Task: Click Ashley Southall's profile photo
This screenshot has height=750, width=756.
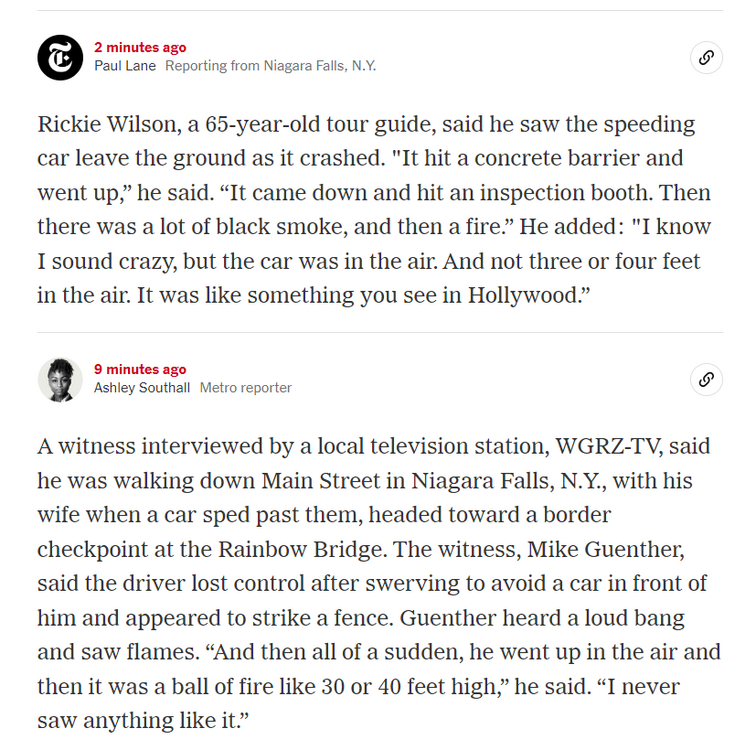Action: [x=60, y=379]
